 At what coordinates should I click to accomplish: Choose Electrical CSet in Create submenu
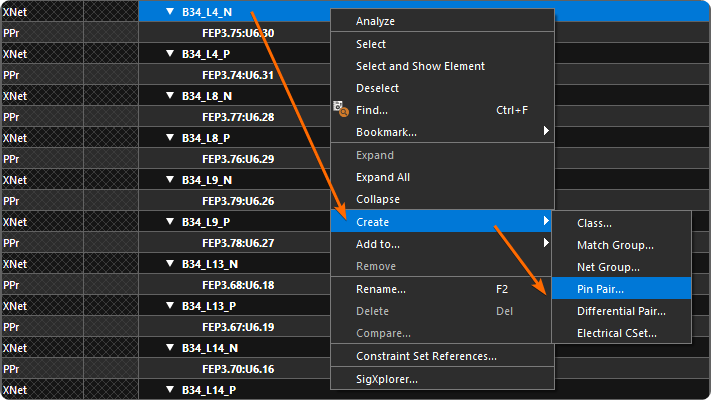[617, 333]
